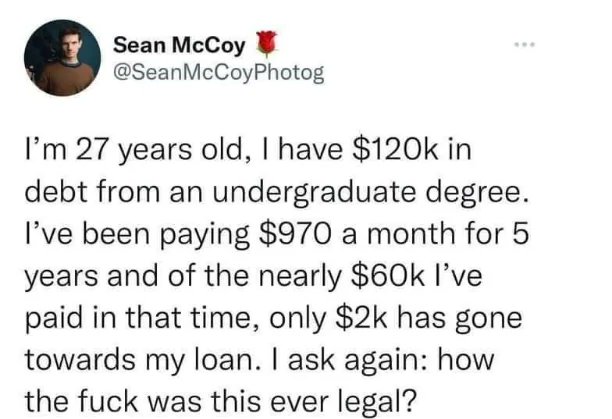Open the @SeanMcCoyPhotog handle link

[x=217, y=73]
